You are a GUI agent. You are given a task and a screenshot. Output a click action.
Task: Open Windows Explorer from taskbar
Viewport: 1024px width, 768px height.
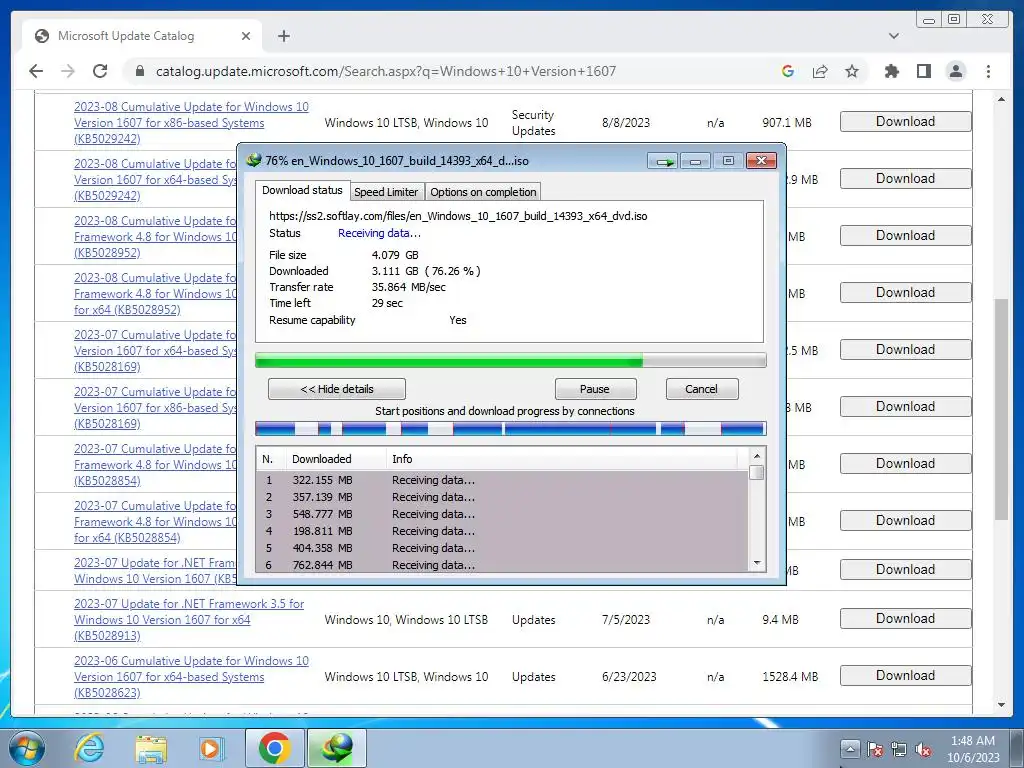click(x=151, y=748)
